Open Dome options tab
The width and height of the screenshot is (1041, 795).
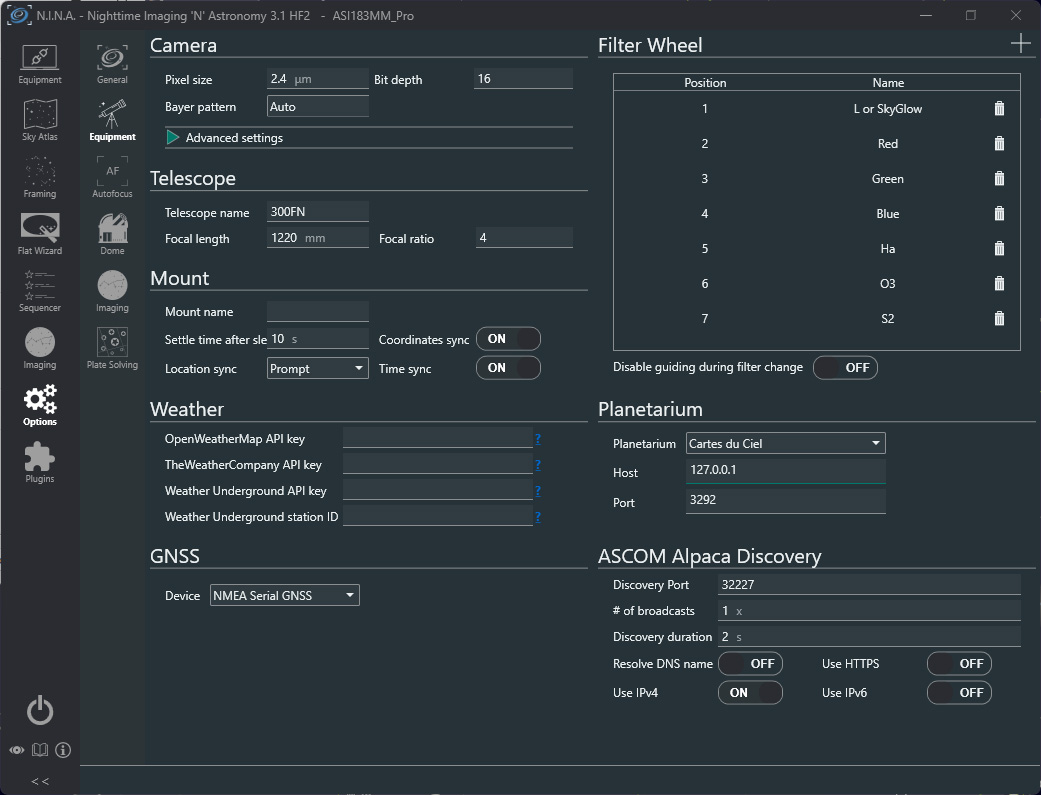click(112, 235)
